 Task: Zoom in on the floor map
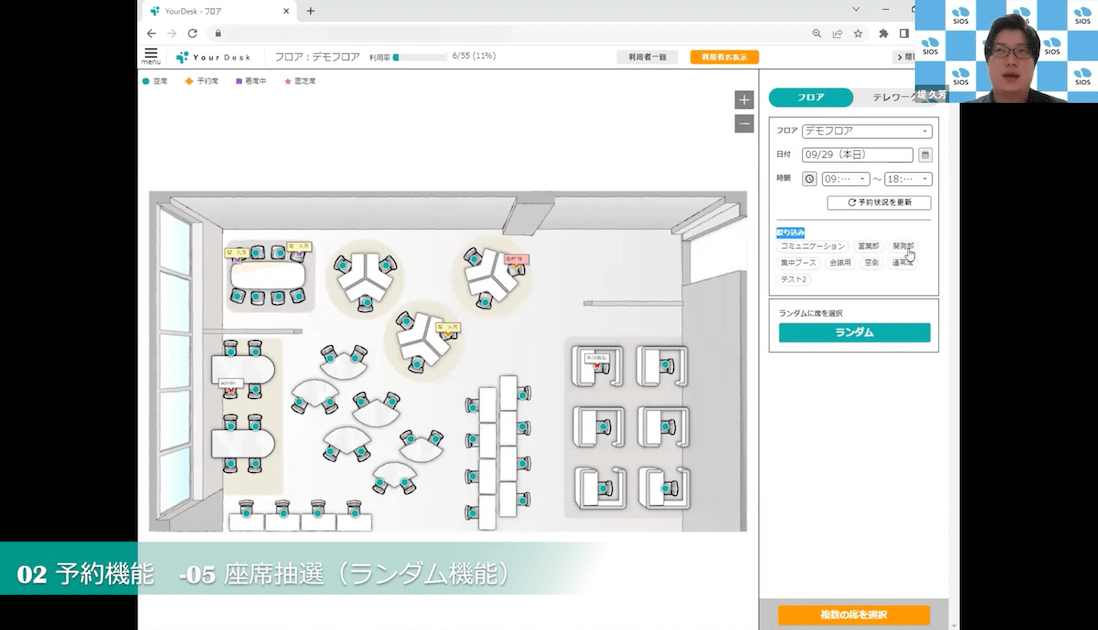(x=743, y=99)
